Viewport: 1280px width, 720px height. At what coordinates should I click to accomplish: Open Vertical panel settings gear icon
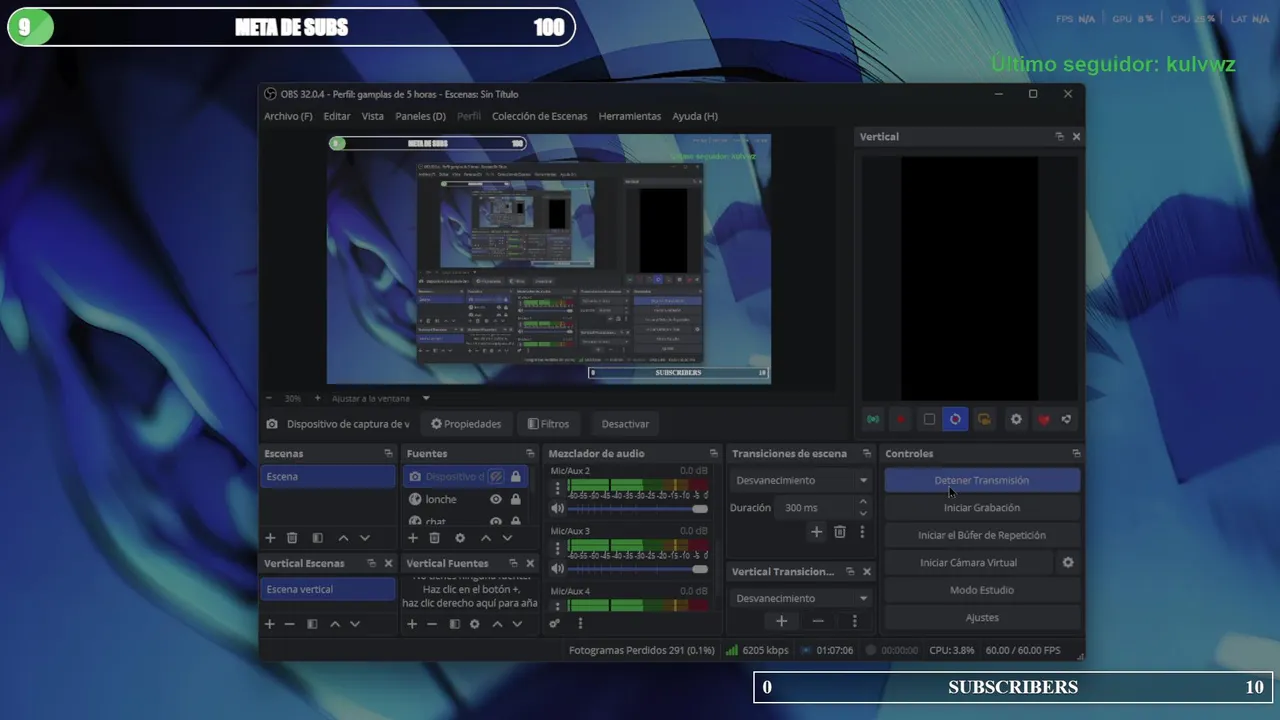click(1016, 419)
